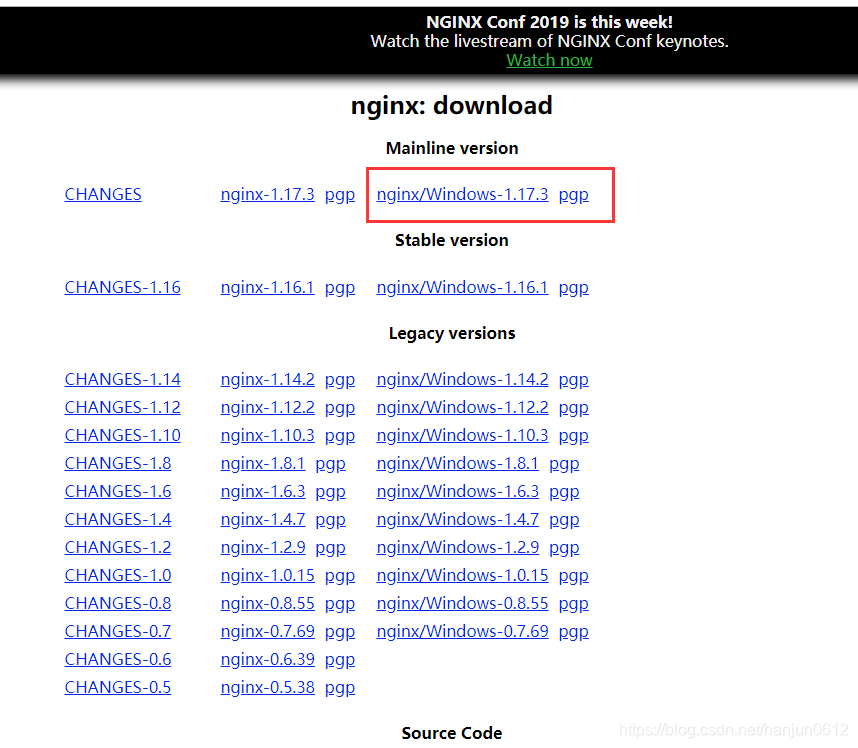Open pgp signature next to nginx-1.12.2
The height and width of the screenshot is (748, 858).
click(340, 408)
